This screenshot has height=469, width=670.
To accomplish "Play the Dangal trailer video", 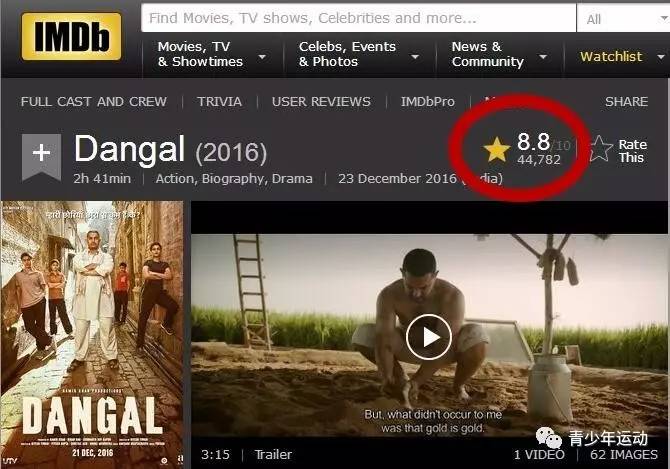I will coord(429,337).
